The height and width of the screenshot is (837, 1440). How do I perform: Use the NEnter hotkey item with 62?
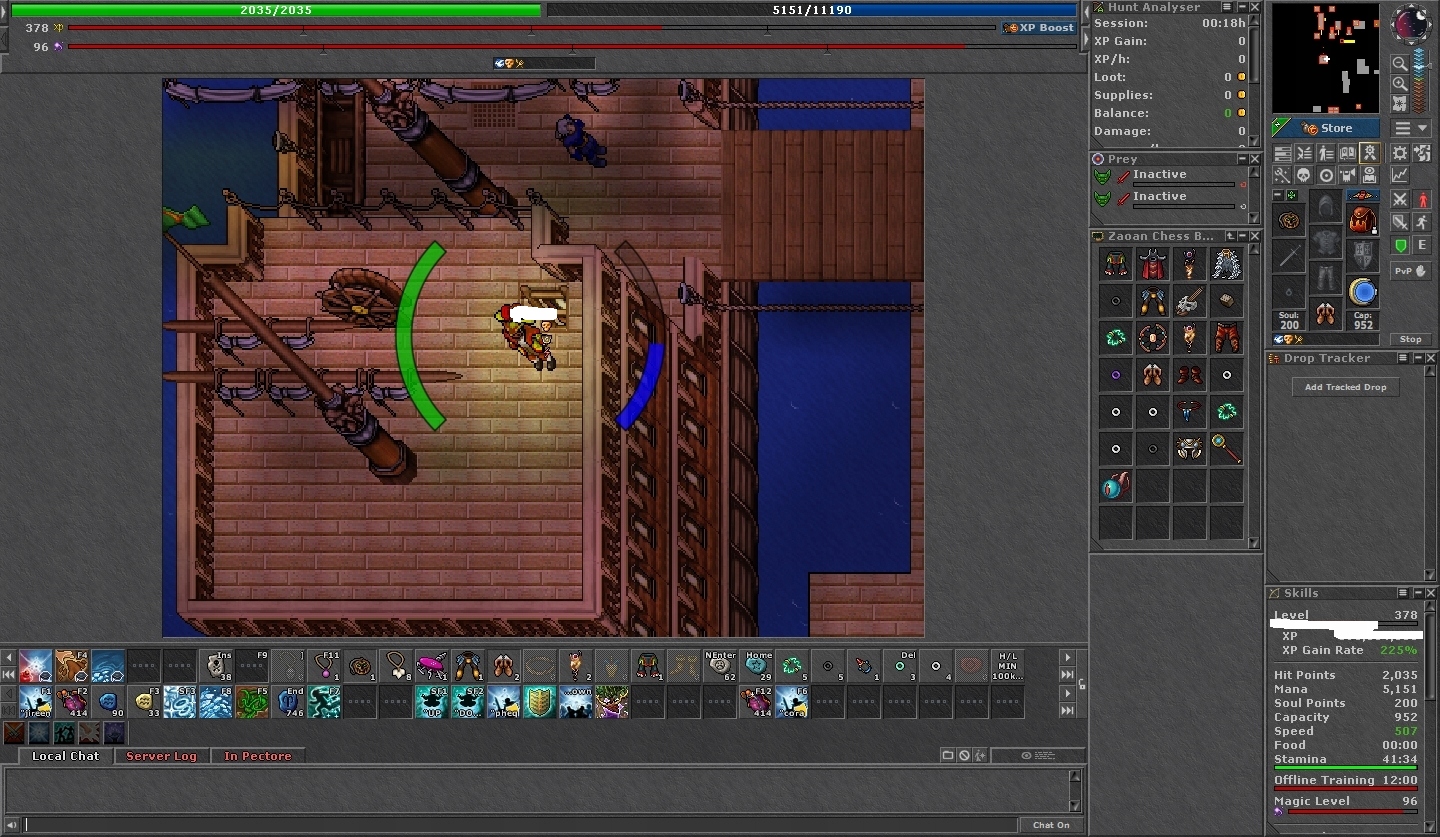(x=719, y=666)
